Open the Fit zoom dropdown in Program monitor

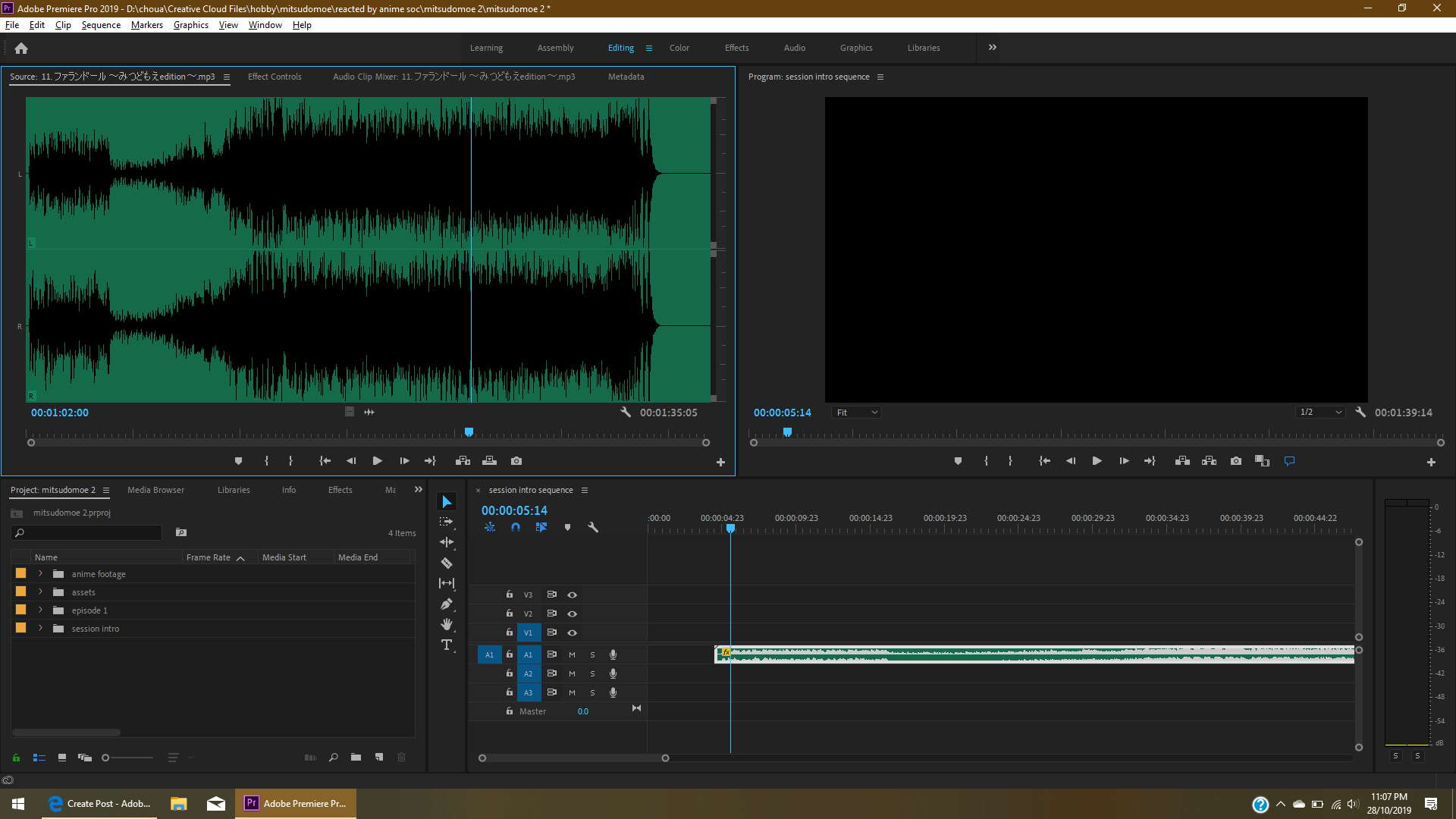pyautogui.click(x=855, y=412)
